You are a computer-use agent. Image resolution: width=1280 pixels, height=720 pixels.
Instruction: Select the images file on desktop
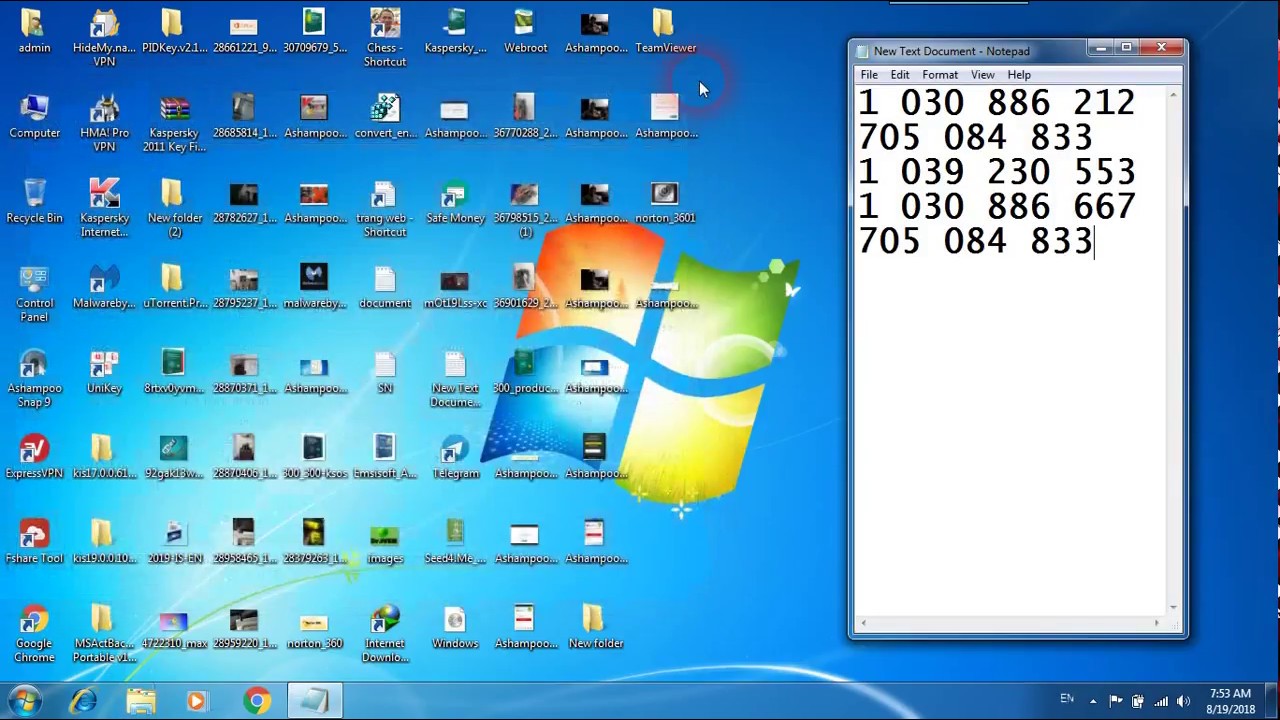385,541
